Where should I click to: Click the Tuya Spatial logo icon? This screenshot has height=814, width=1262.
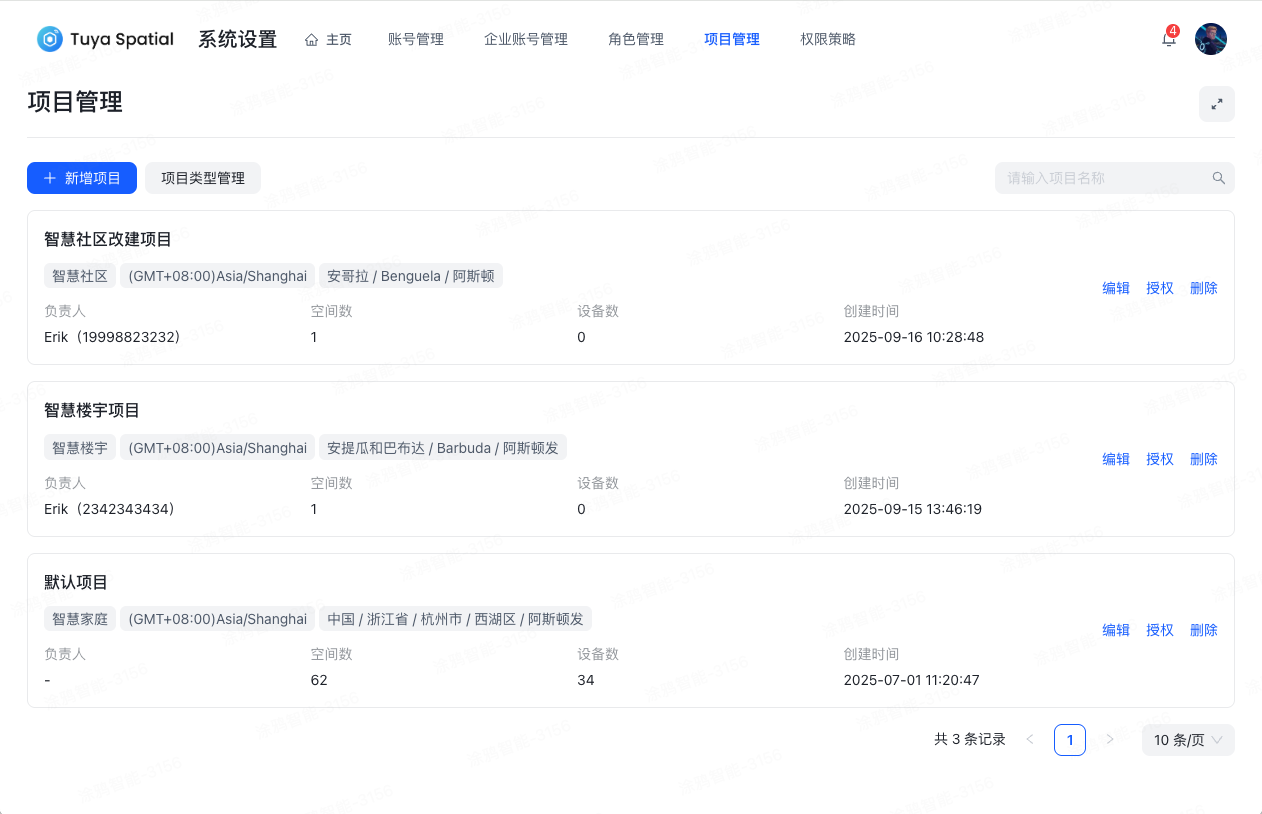pyautogui.click(x=49, y=39)
